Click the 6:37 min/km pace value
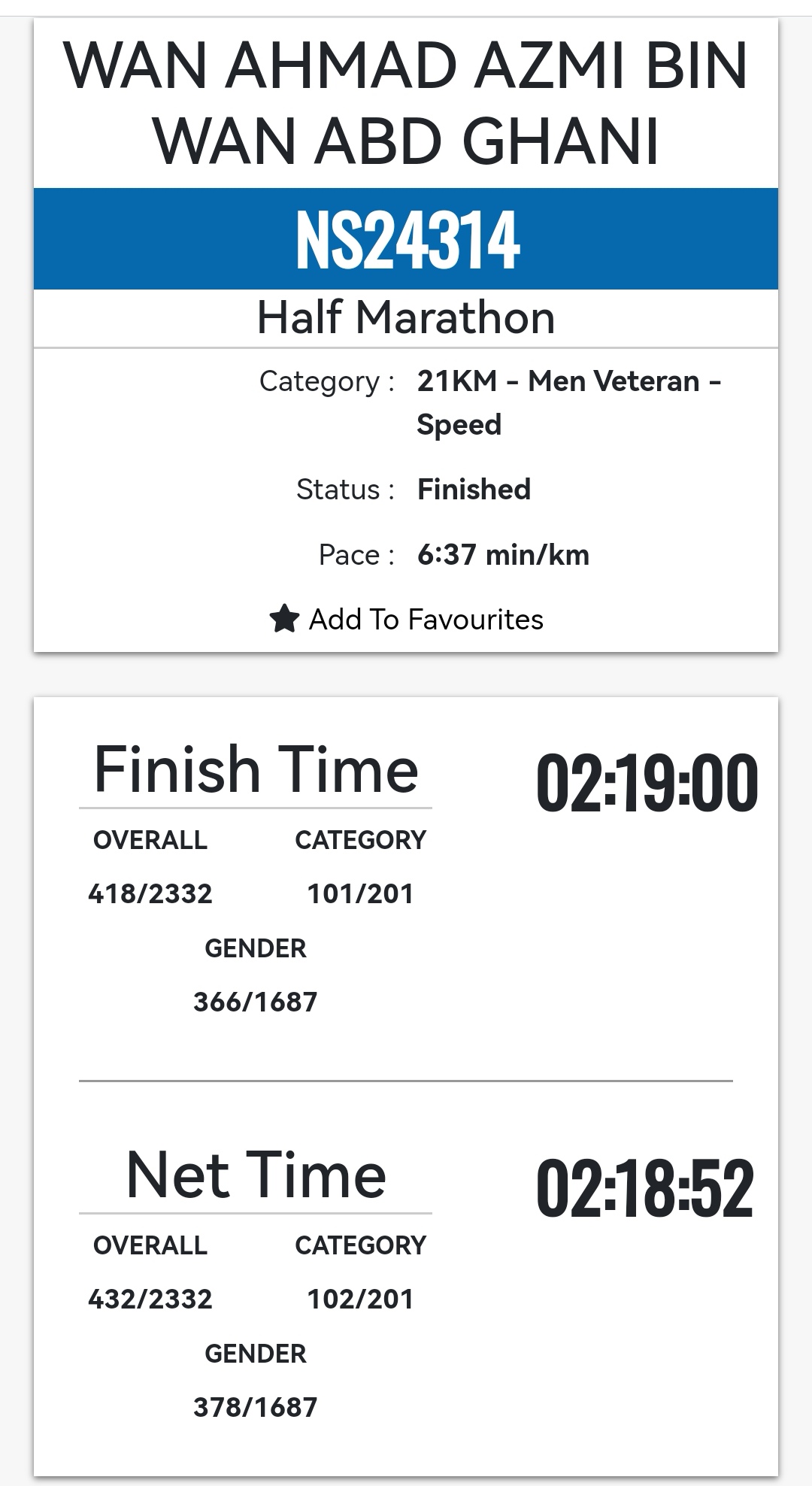 pyautogui.click(x=503, y=555)
